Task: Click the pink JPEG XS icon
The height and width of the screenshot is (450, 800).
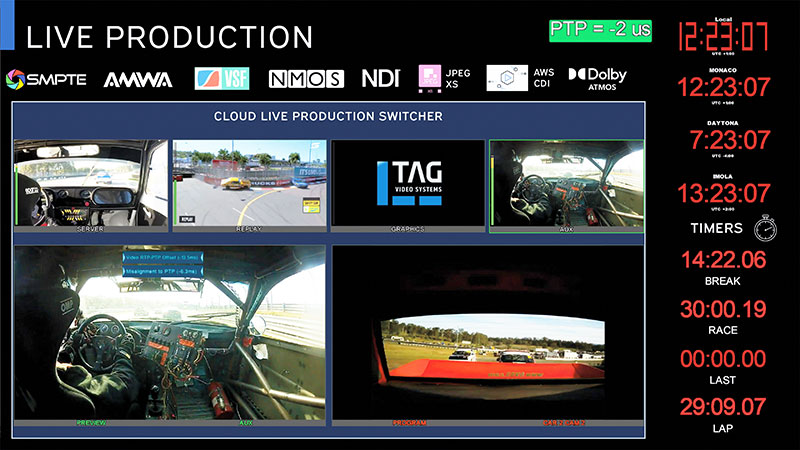Action: tap(430, 79)
